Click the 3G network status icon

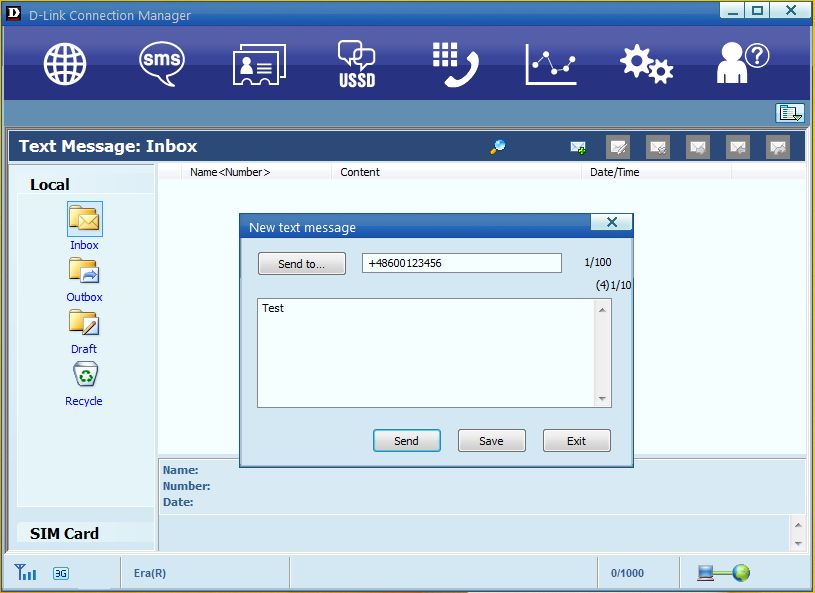(61, 573)
